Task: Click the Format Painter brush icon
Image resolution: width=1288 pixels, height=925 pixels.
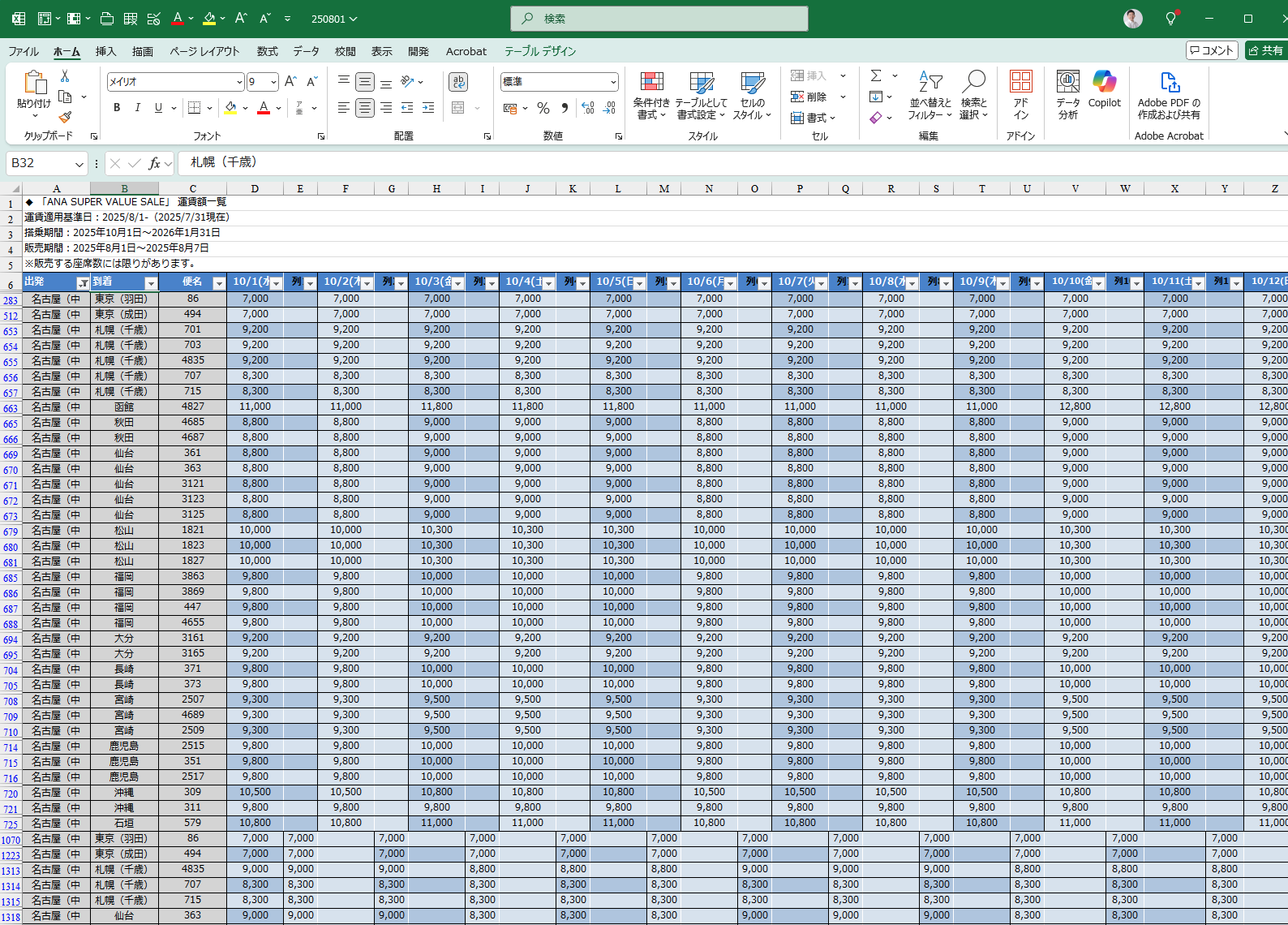Action: [65, 118]
